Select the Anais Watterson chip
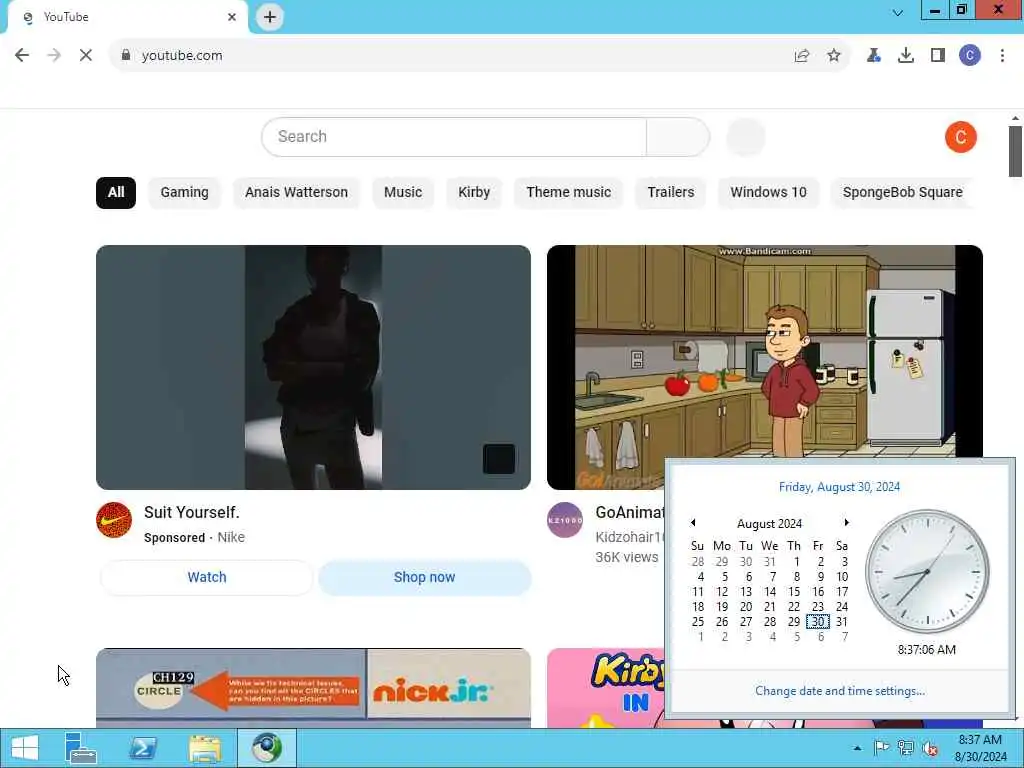 click(296, 193)
